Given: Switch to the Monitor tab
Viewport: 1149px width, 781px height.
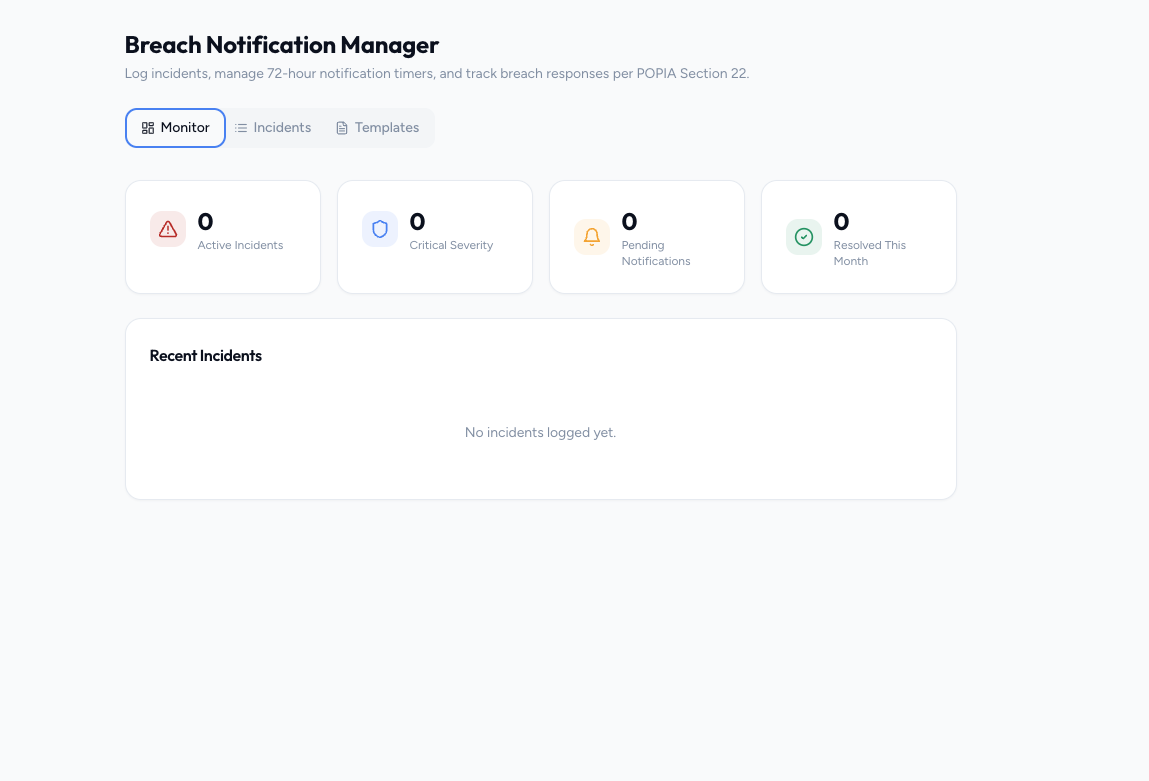Looking at the screenshot, I should point(175,127).
